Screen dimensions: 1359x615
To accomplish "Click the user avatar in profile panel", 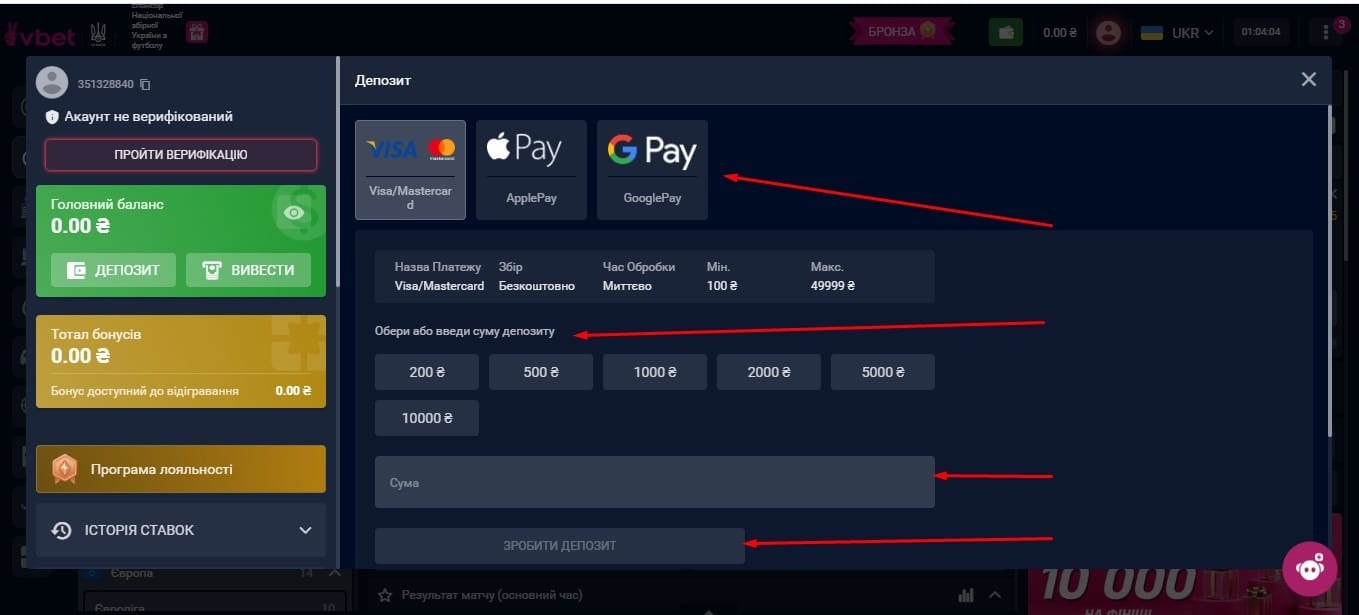I will [52, 83].
